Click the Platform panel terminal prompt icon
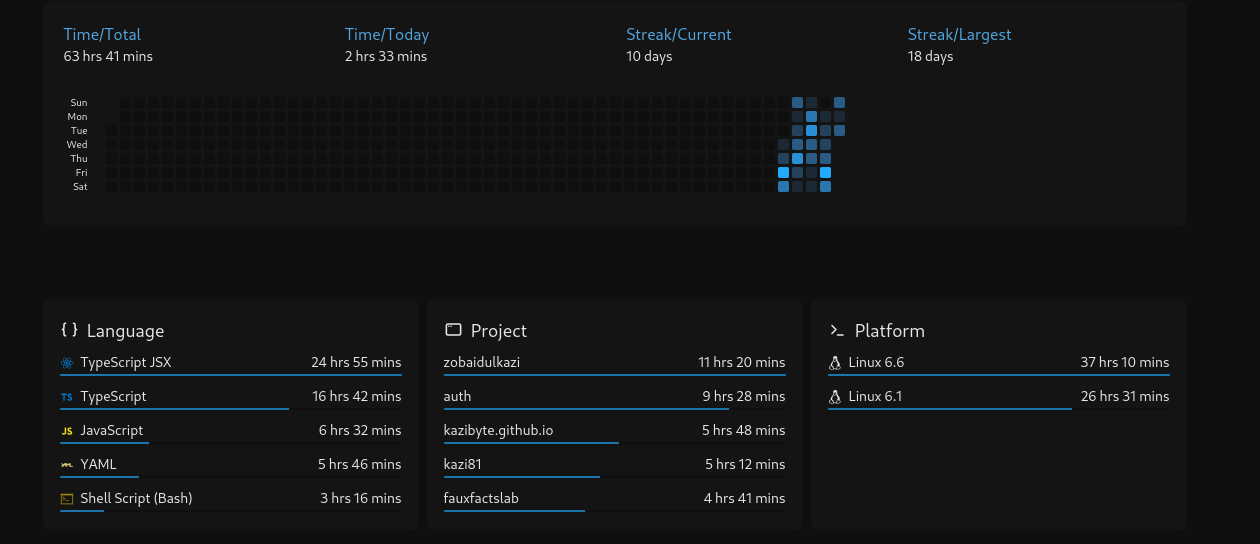The height and width of the screenshot is (544, 1260). [837, 330]
